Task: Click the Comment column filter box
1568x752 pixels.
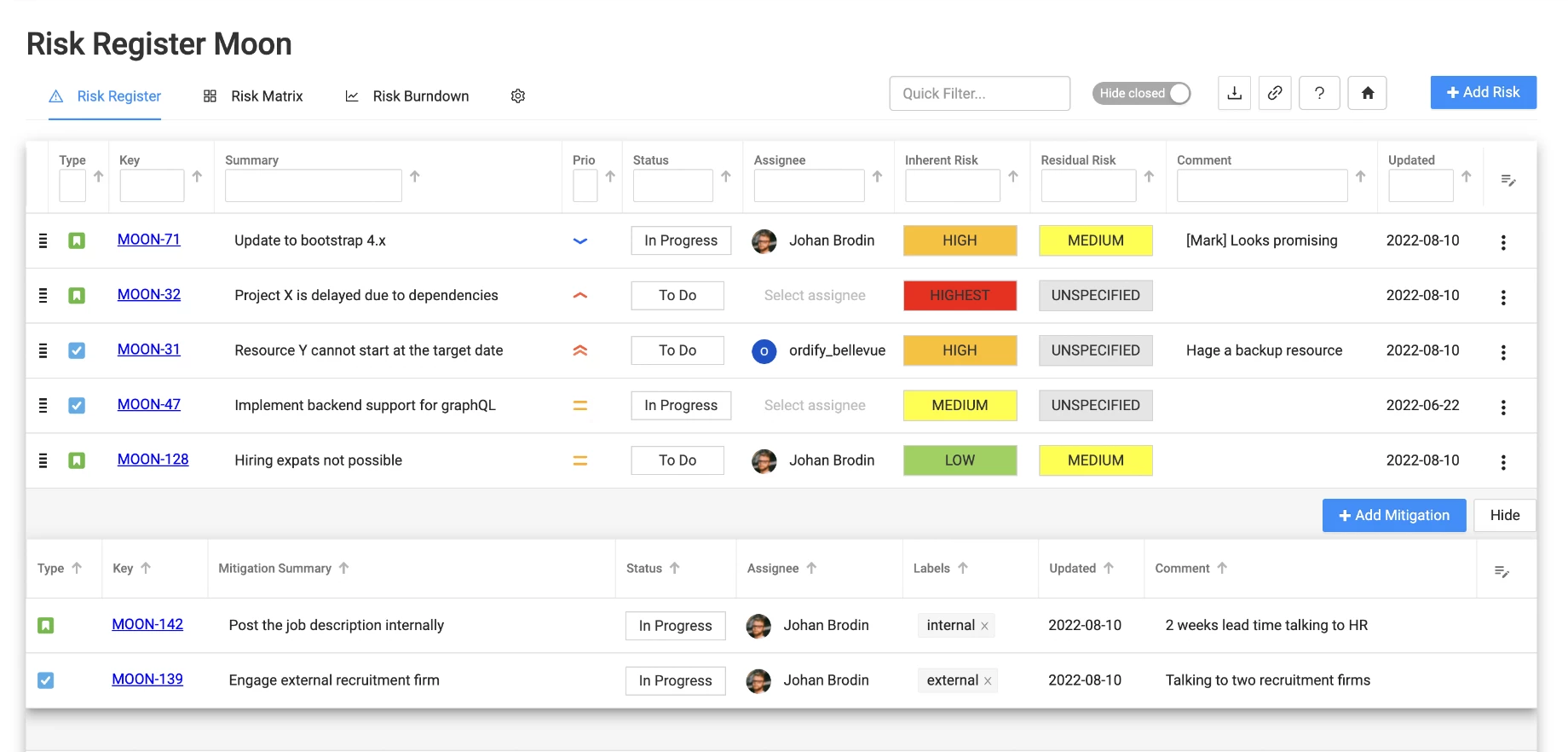Action: (1262, 185)
